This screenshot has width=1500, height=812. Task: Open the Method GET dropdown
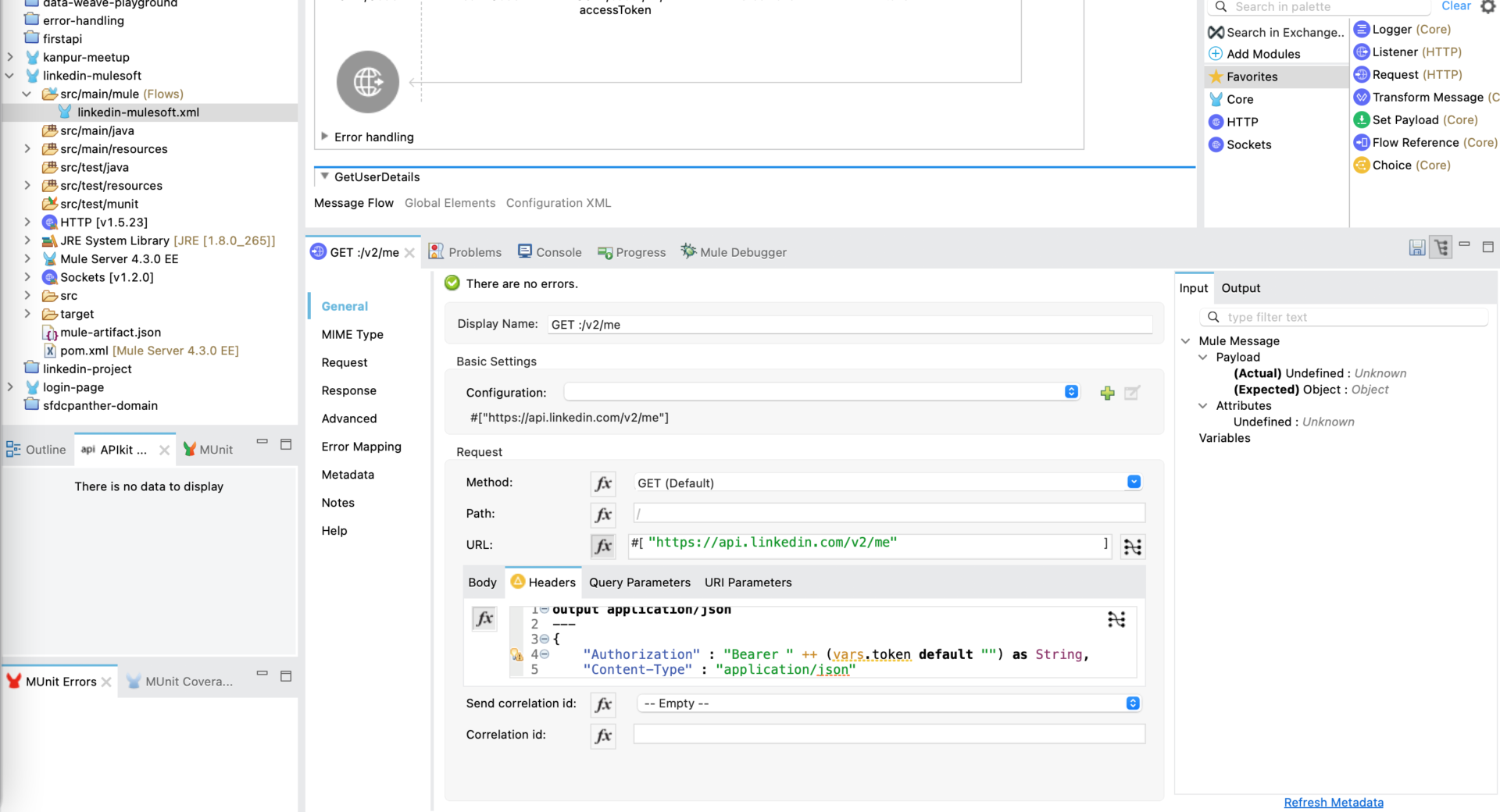1134,482
